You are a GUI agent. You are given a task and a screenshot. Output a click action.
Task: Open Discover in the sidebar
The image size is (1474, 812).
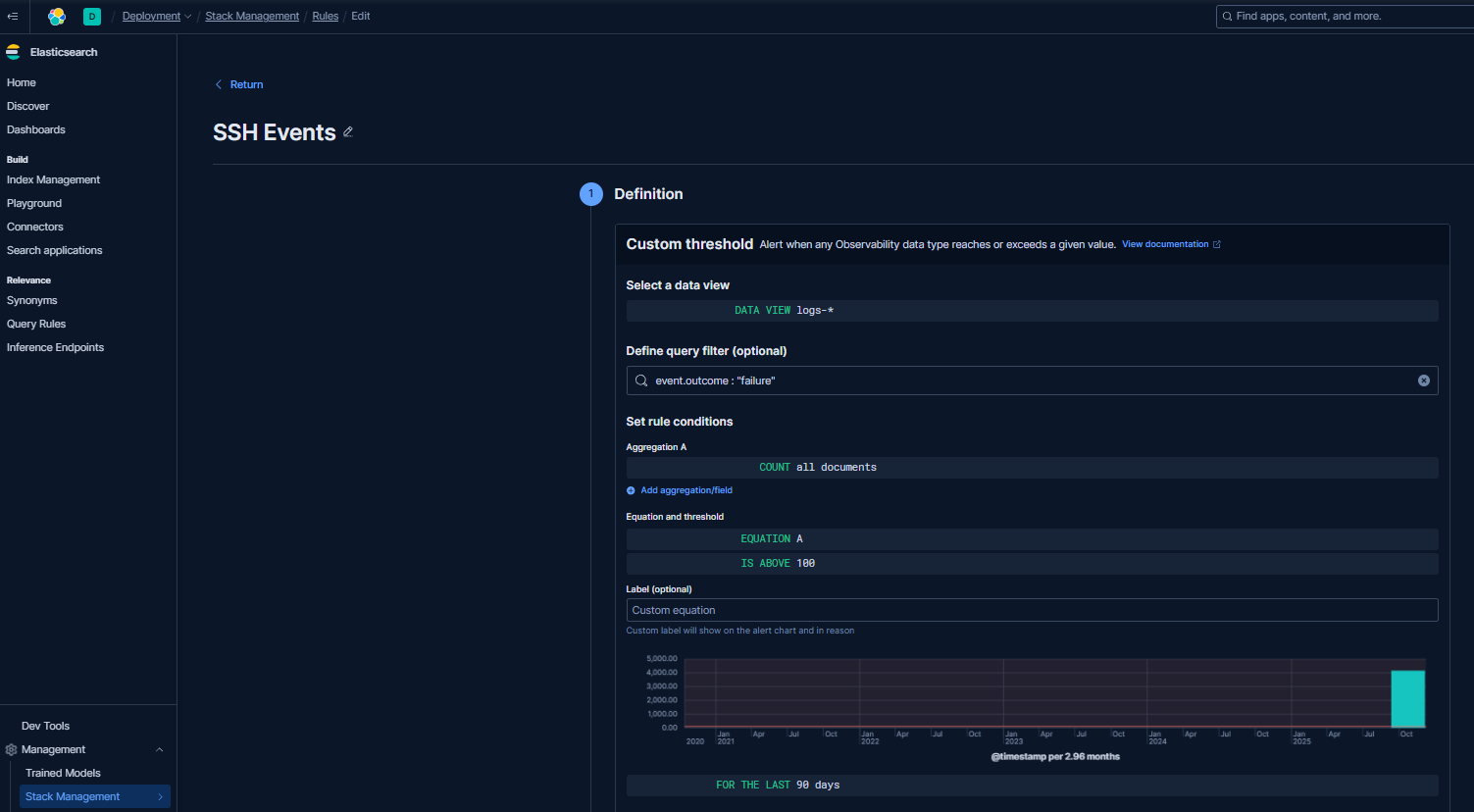(28, 106)
